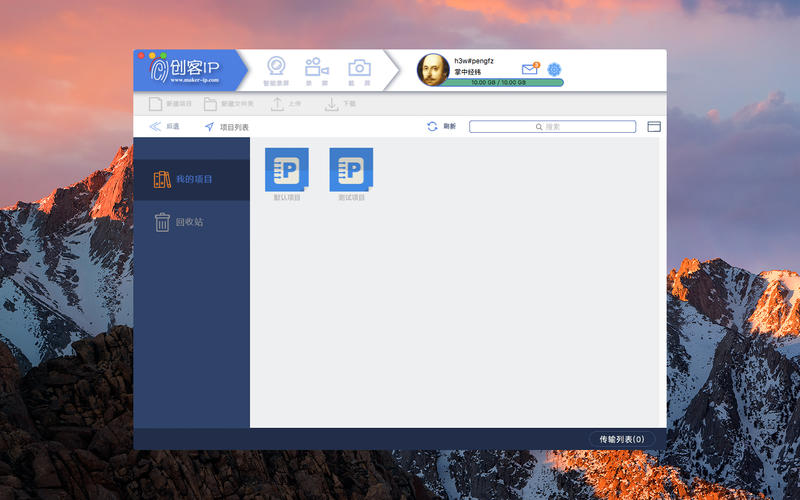Select the second project tile 测试项目
The image size is (800, 500).
pos(351,174)
